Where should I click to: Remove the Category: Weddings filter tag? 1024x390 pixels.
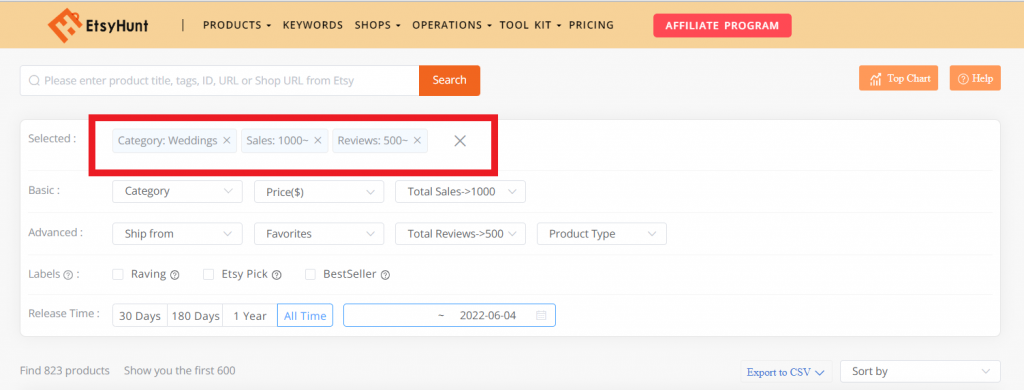coord(227,140)
